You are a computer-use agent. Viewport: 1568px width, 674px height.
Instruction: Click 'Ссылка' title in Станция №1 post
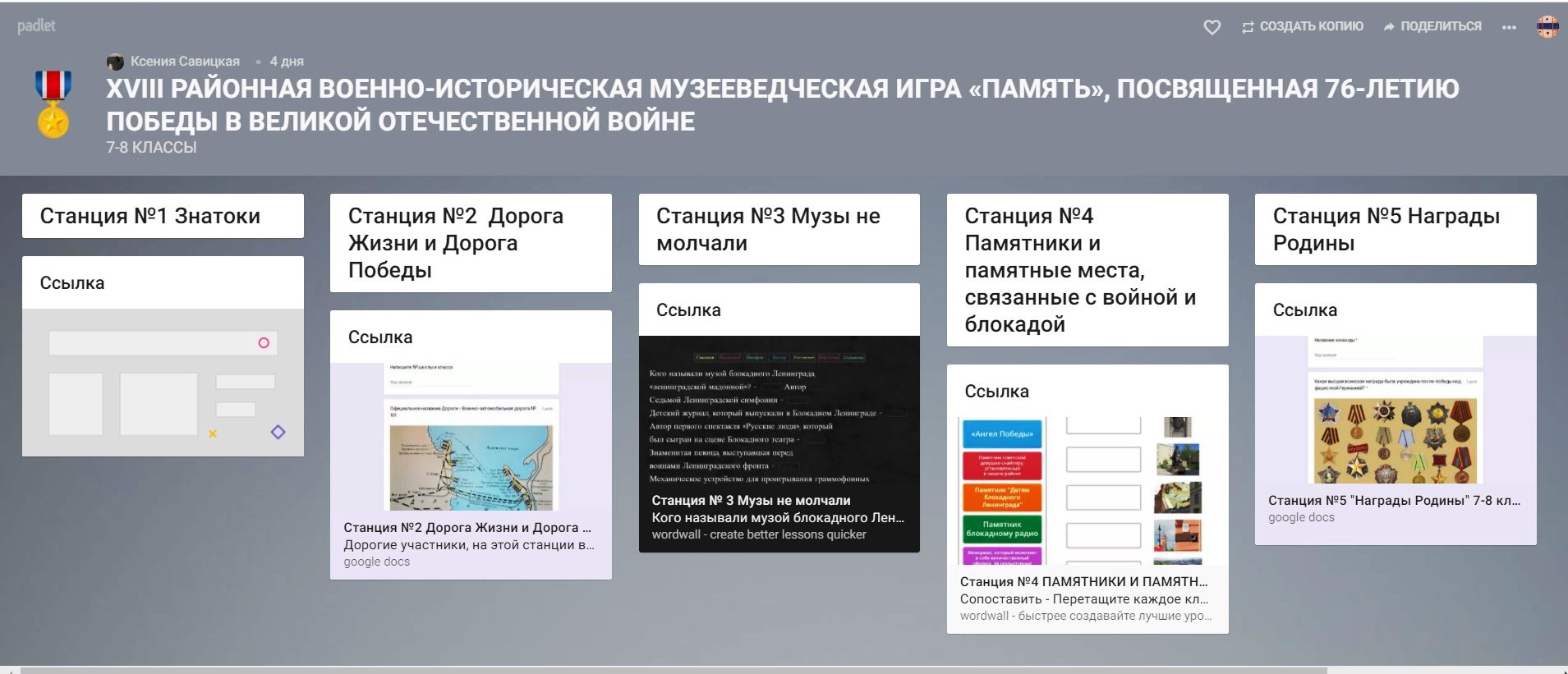[72, 283]
